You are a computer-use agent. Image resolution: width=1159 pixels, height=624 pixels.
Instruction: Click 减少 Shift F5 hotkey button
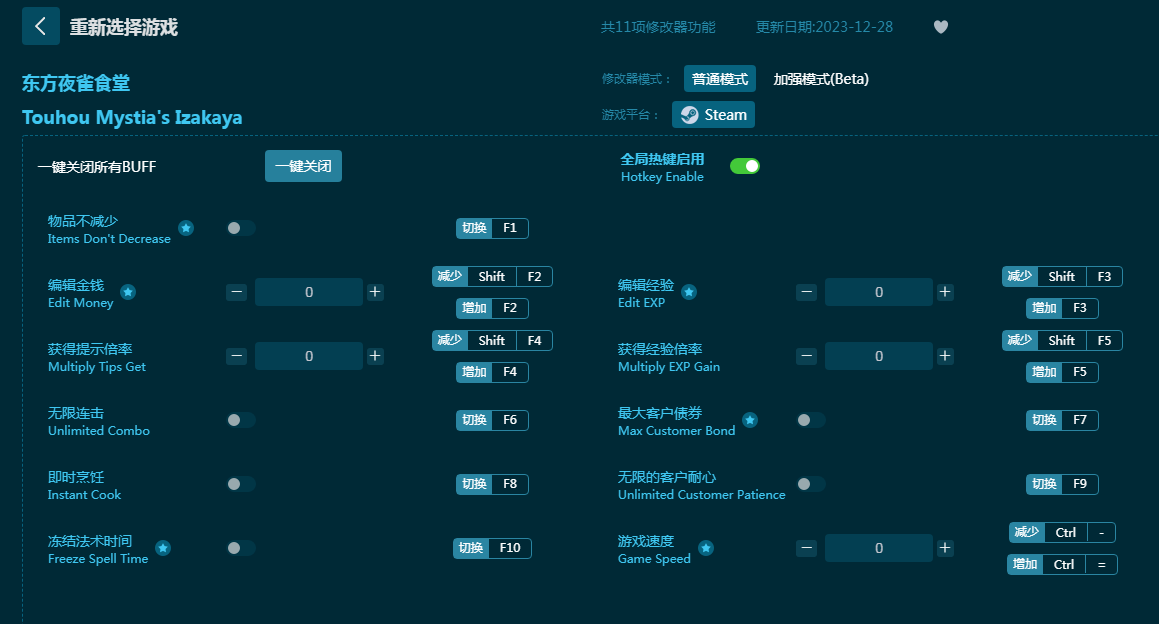[1062, 341]
